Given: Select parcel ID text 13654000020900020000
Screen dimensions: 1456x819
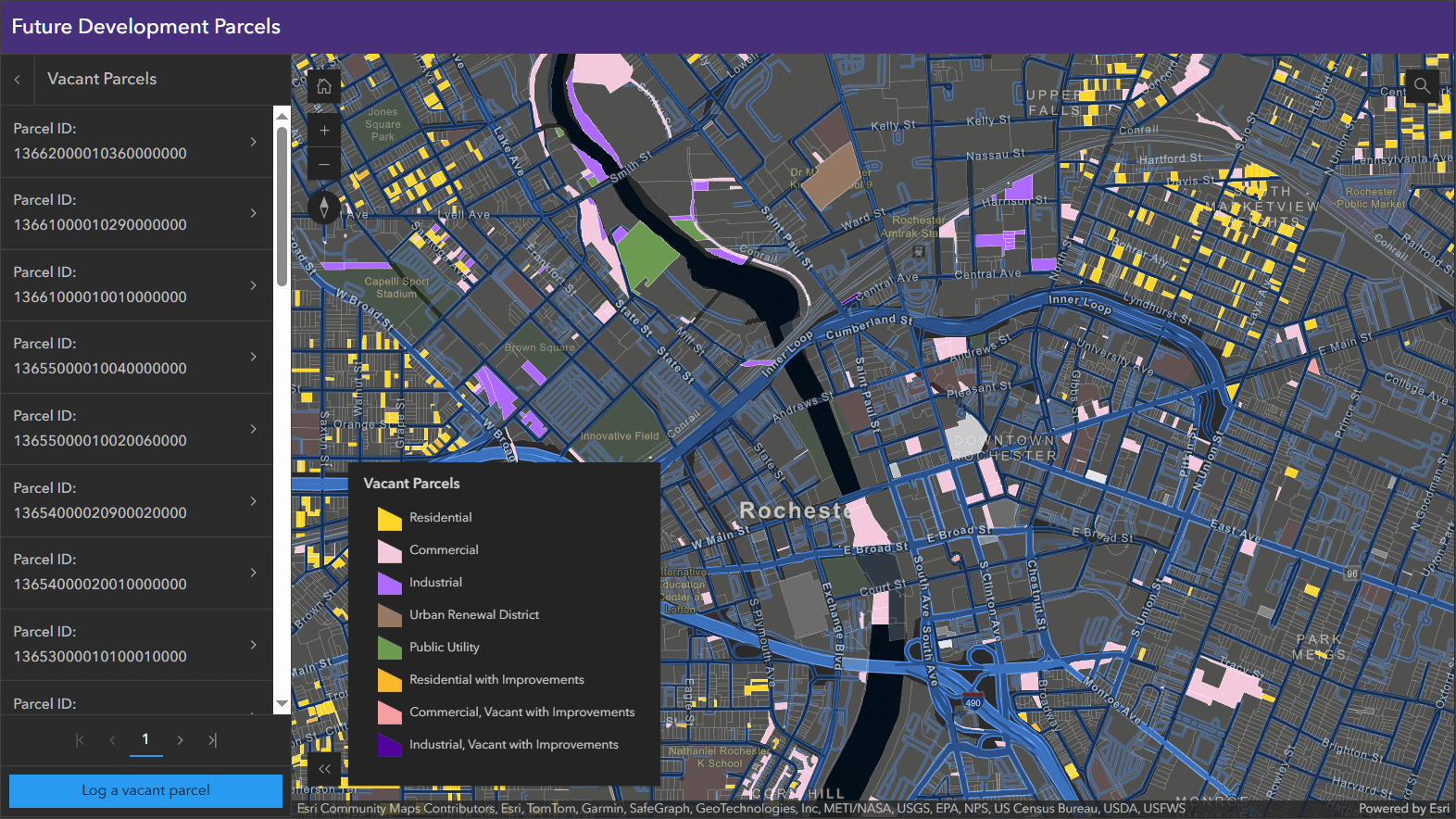Looking at the screenshot, I should pyautogui.click(x=100, y=513).
